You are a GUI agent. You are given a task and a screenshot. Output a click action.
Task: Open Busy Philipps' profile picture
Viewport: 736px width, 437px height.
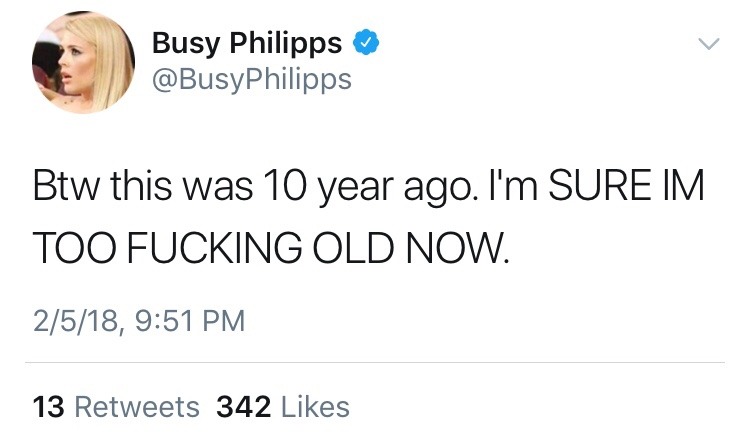pyautogui.click(x=84, y=62)
